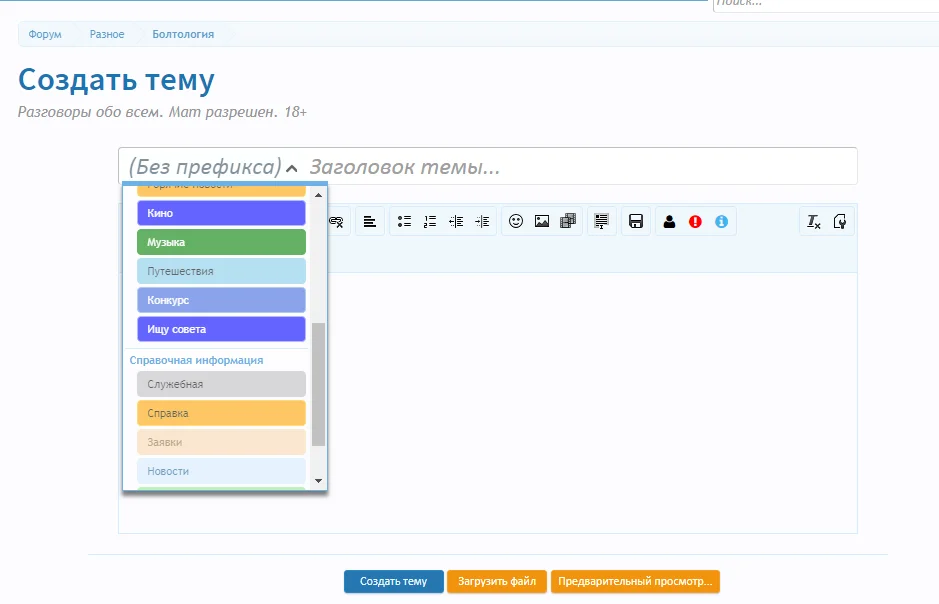
Task: Focus the 'Заголовок темы...' title field
Action: click(x=581, y=167)
